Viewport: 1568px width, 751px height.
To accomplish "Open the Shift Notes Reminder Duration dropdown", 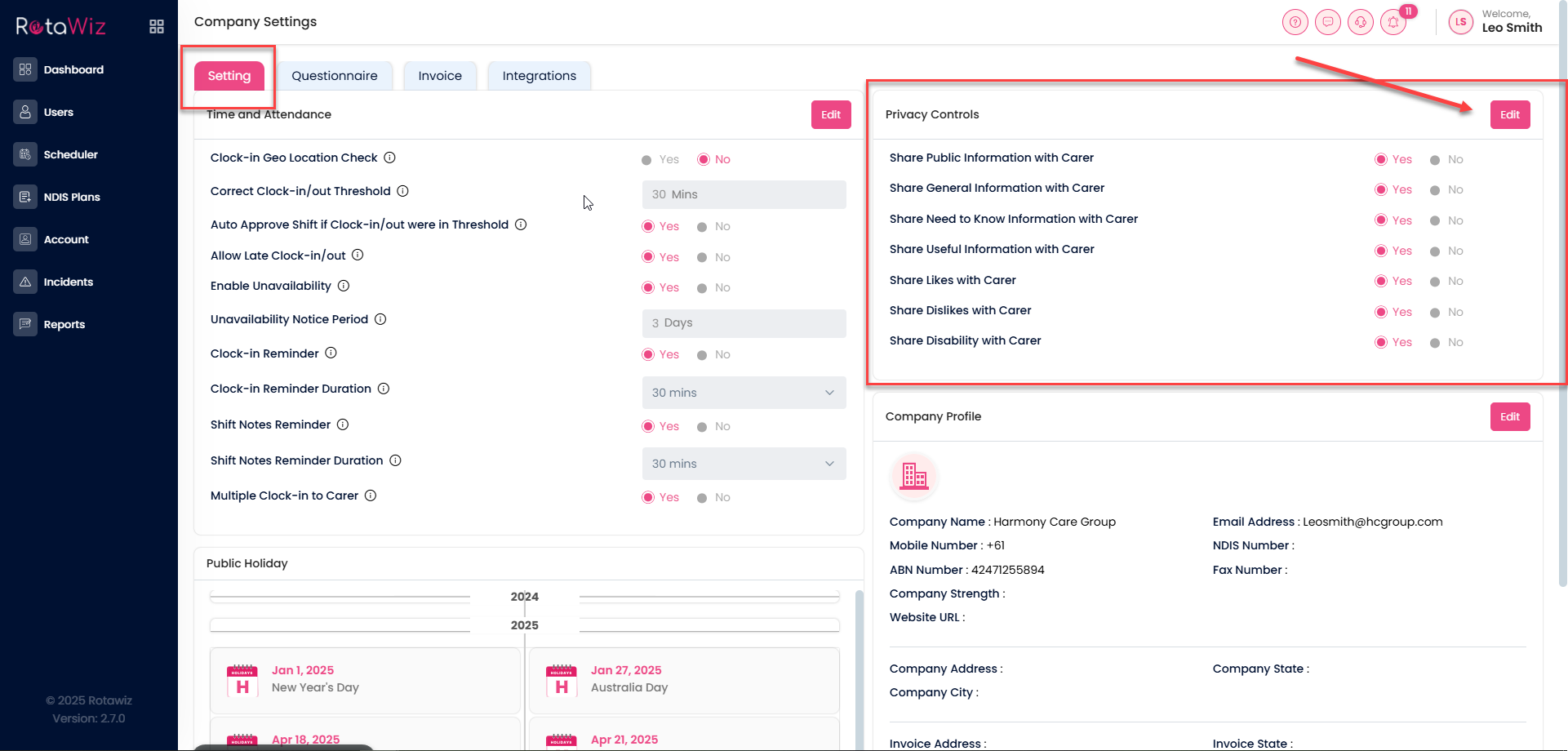I will click(744, 464).
